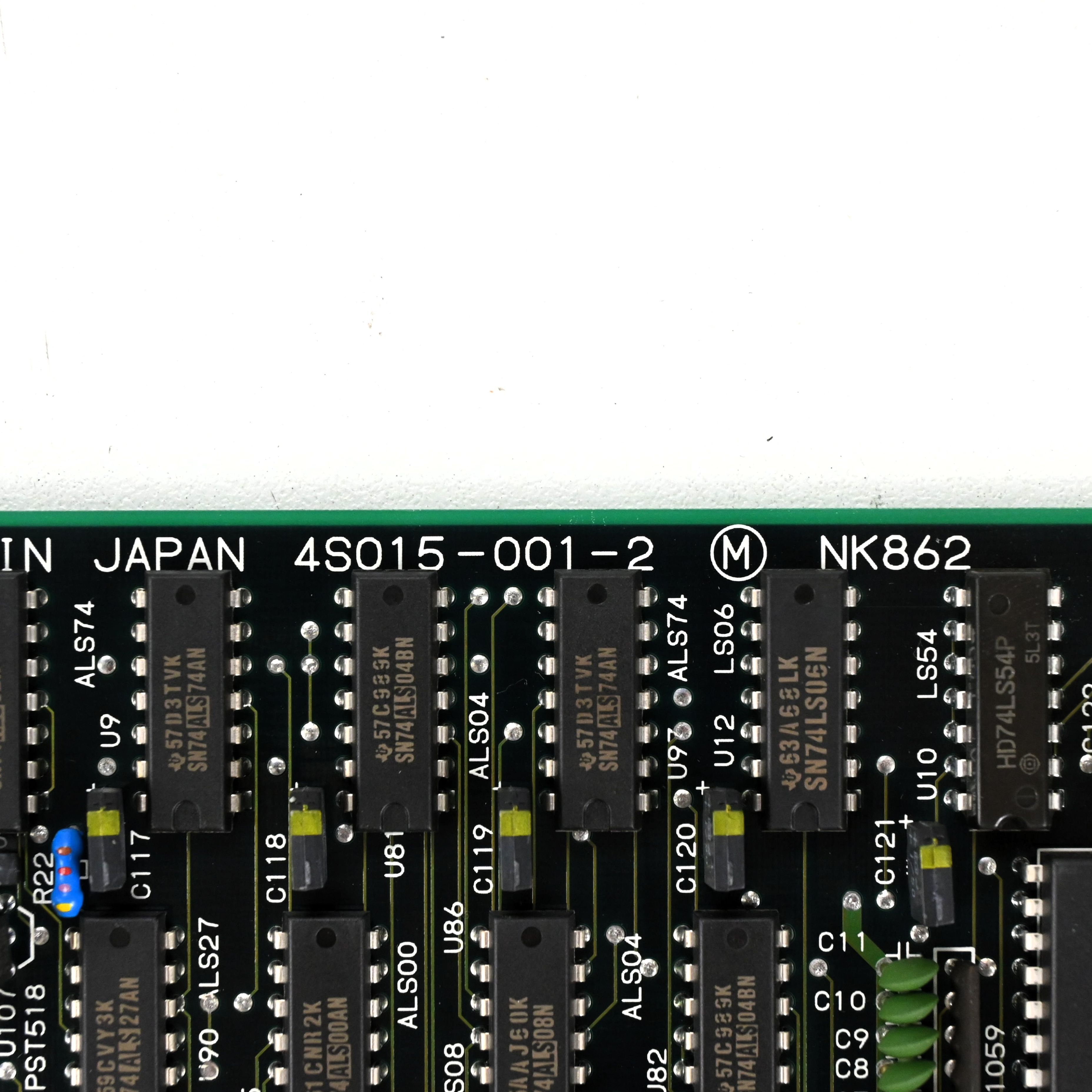Click the SN74LS06N chip at U12
1092x1092 pixels.
coord(803,699)
